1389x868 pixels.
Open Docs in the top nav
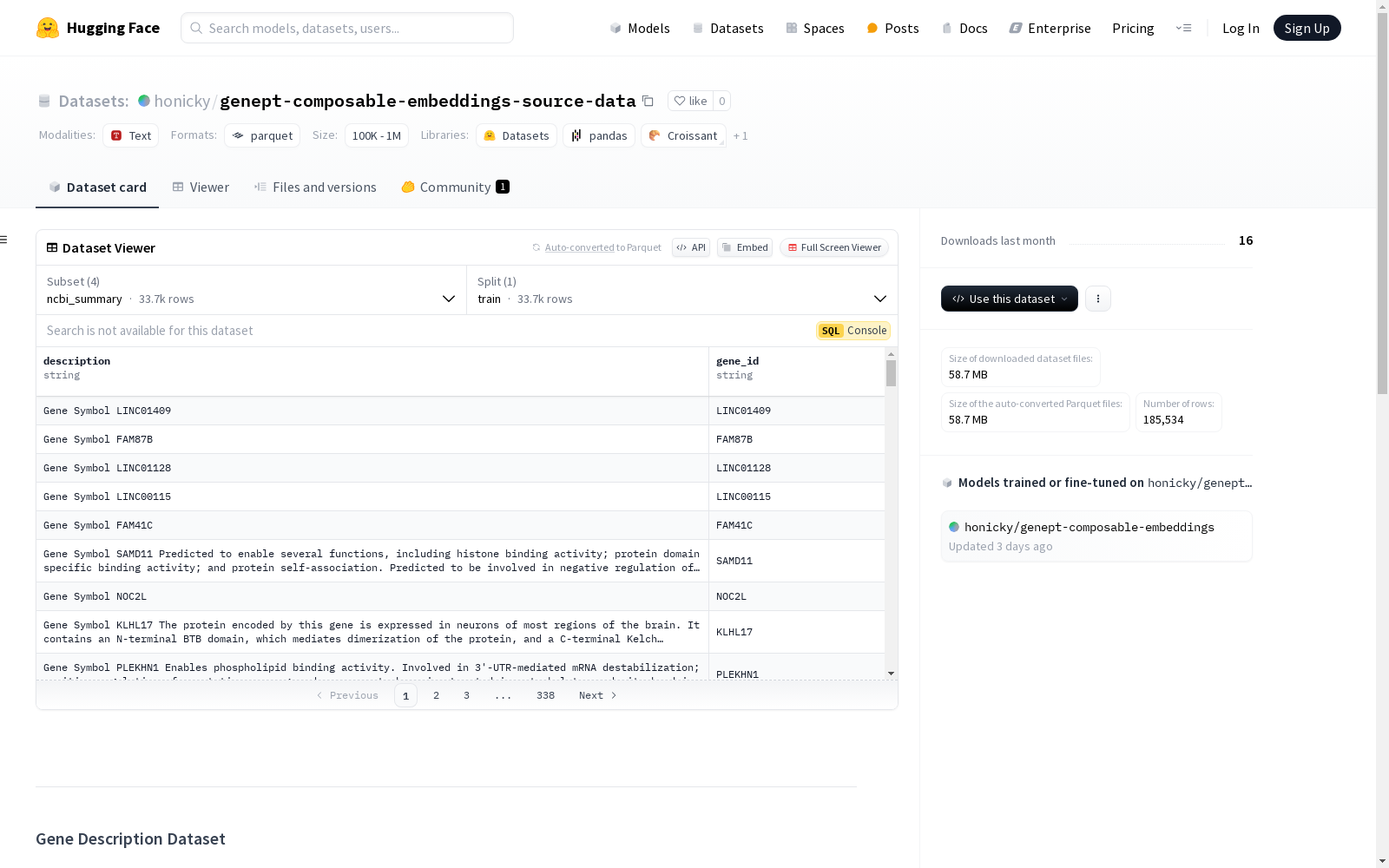[964, 28]
